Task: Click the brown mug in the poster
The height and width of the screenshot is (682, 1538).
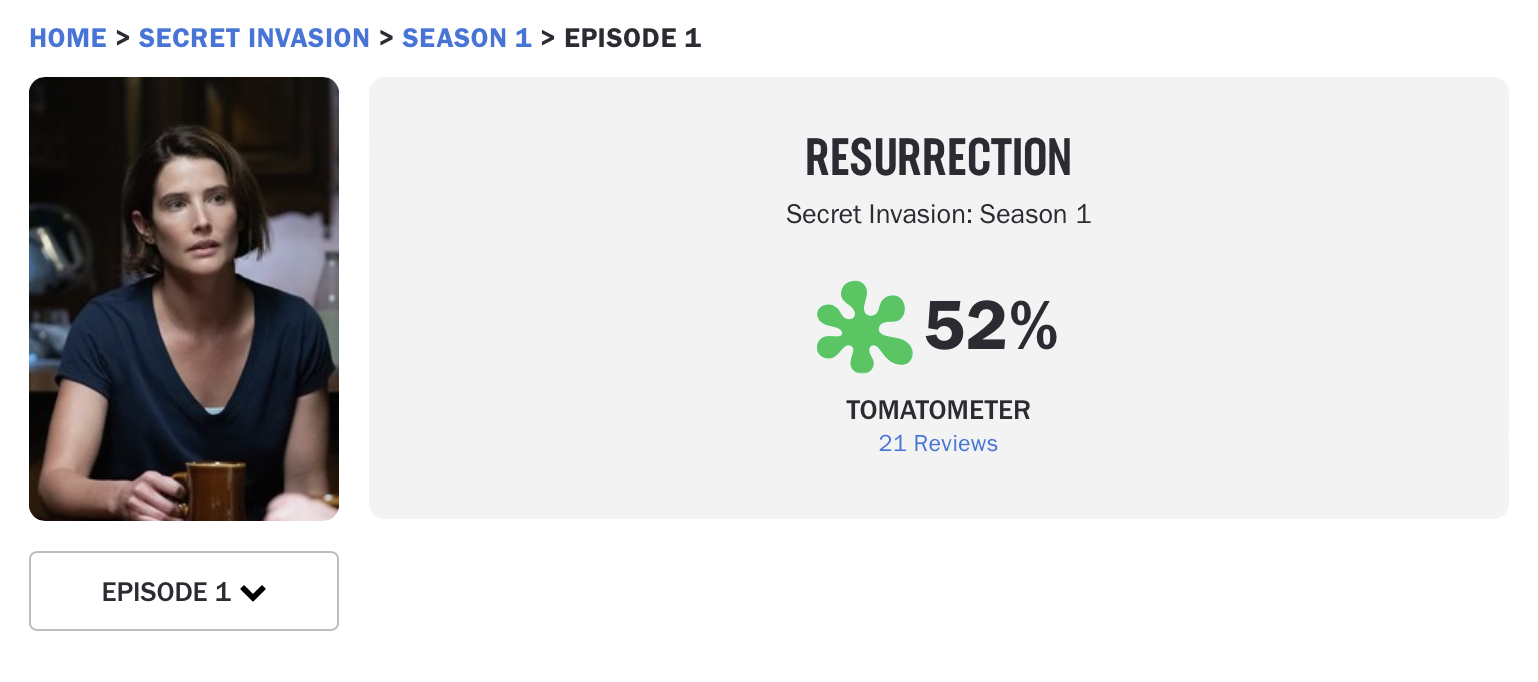Action: coord(212,491)
